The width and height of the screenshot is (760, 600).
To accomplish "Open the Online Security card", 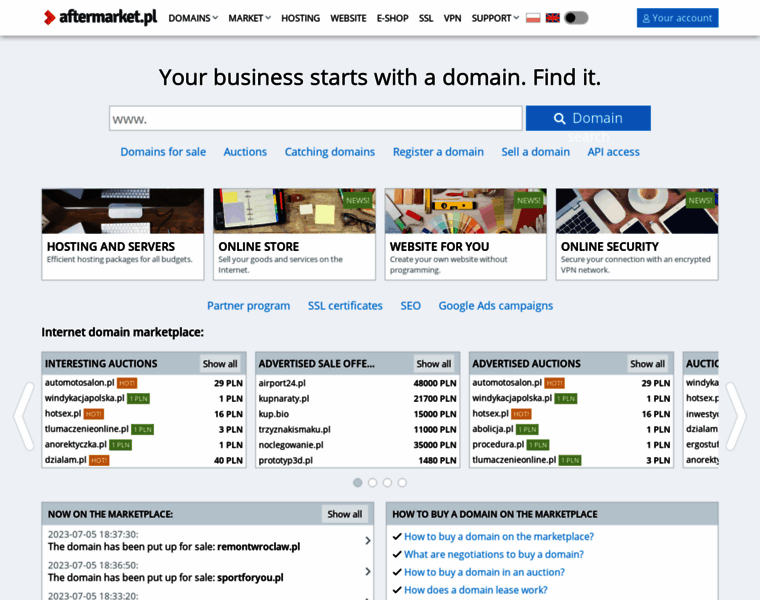I will tap(637, 234).
